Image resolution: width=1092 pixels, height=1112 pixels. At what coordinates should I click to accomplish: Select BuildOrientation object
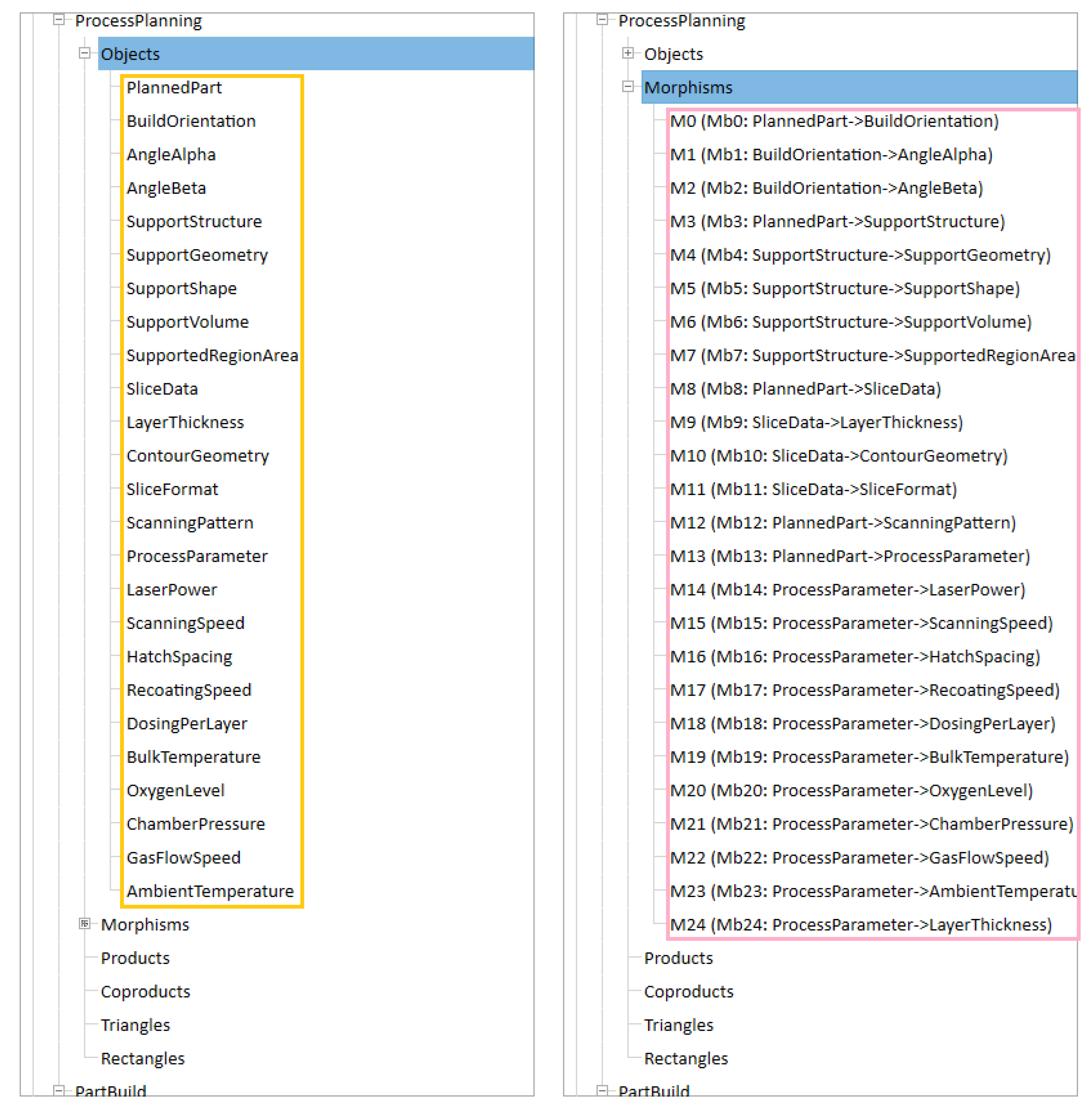point(191,121)
